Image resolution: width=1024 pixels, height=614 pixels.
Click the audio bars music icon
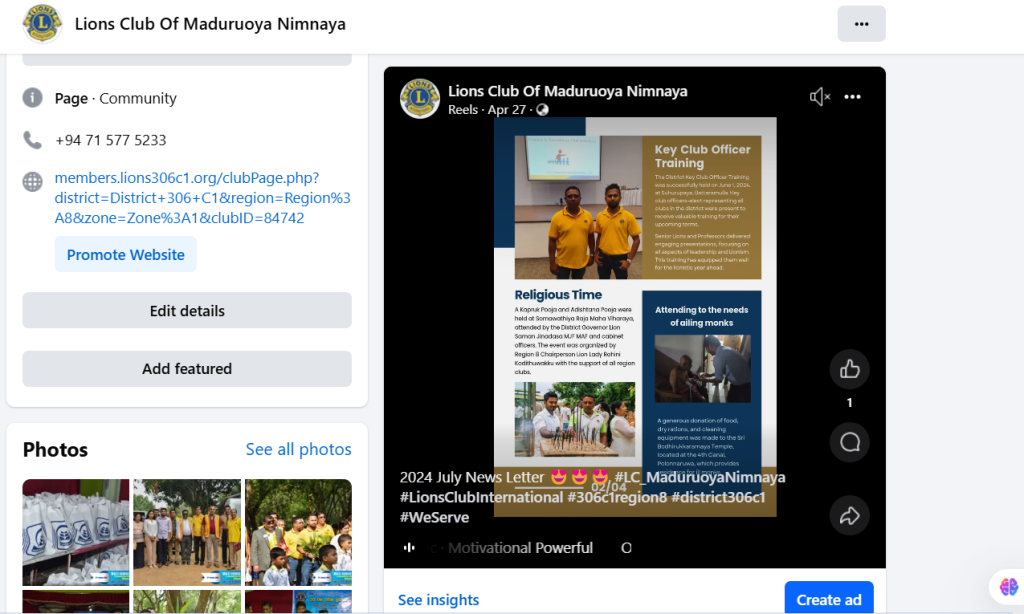tap(409, 547)
